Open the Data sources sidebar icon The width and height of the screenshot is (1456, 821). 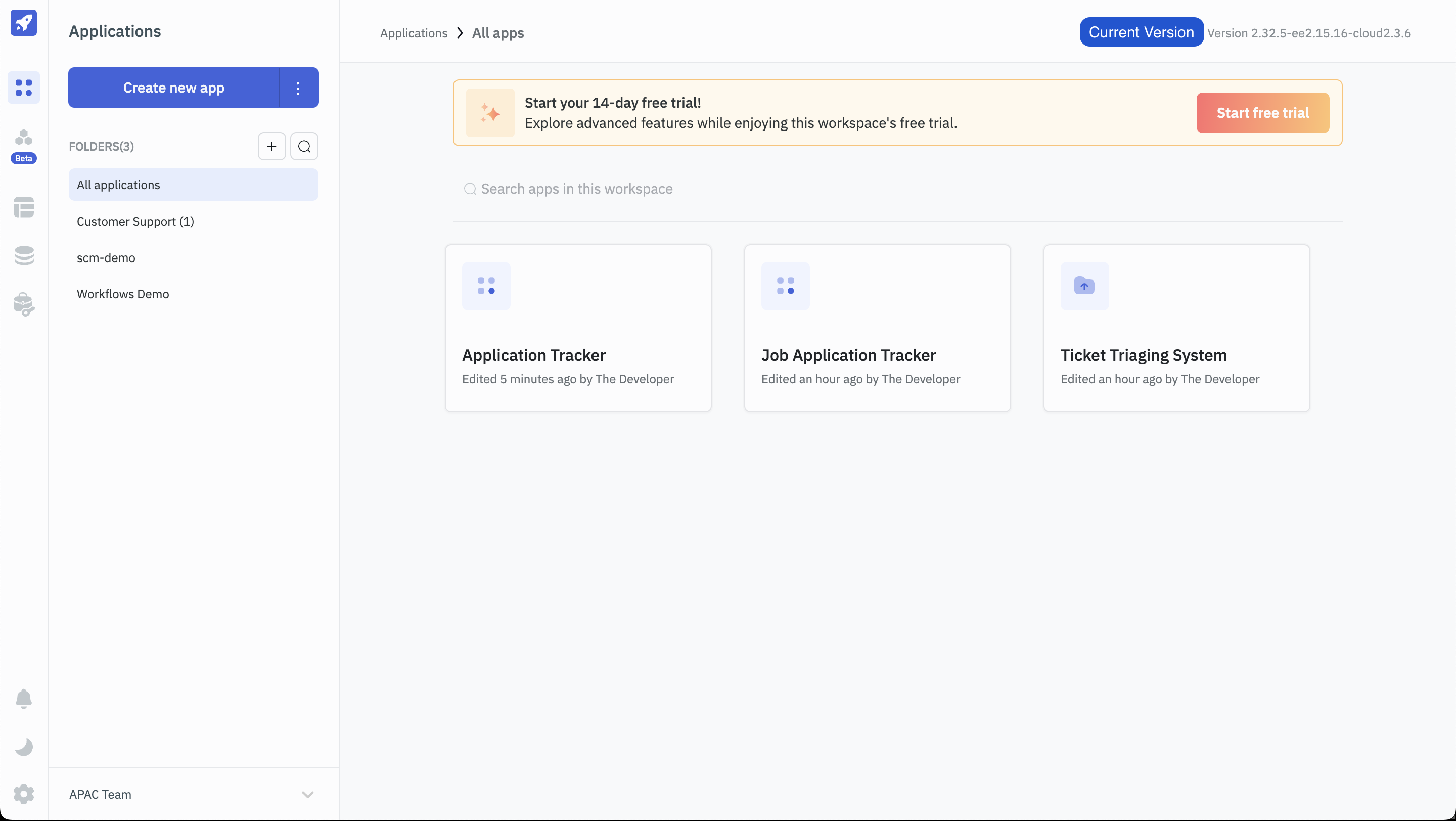[x=23, y=255]
